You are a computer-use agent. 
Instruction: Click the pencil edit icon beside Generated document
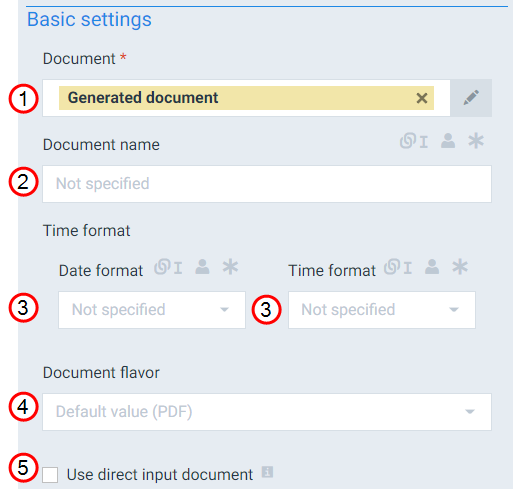pos(471,98)
